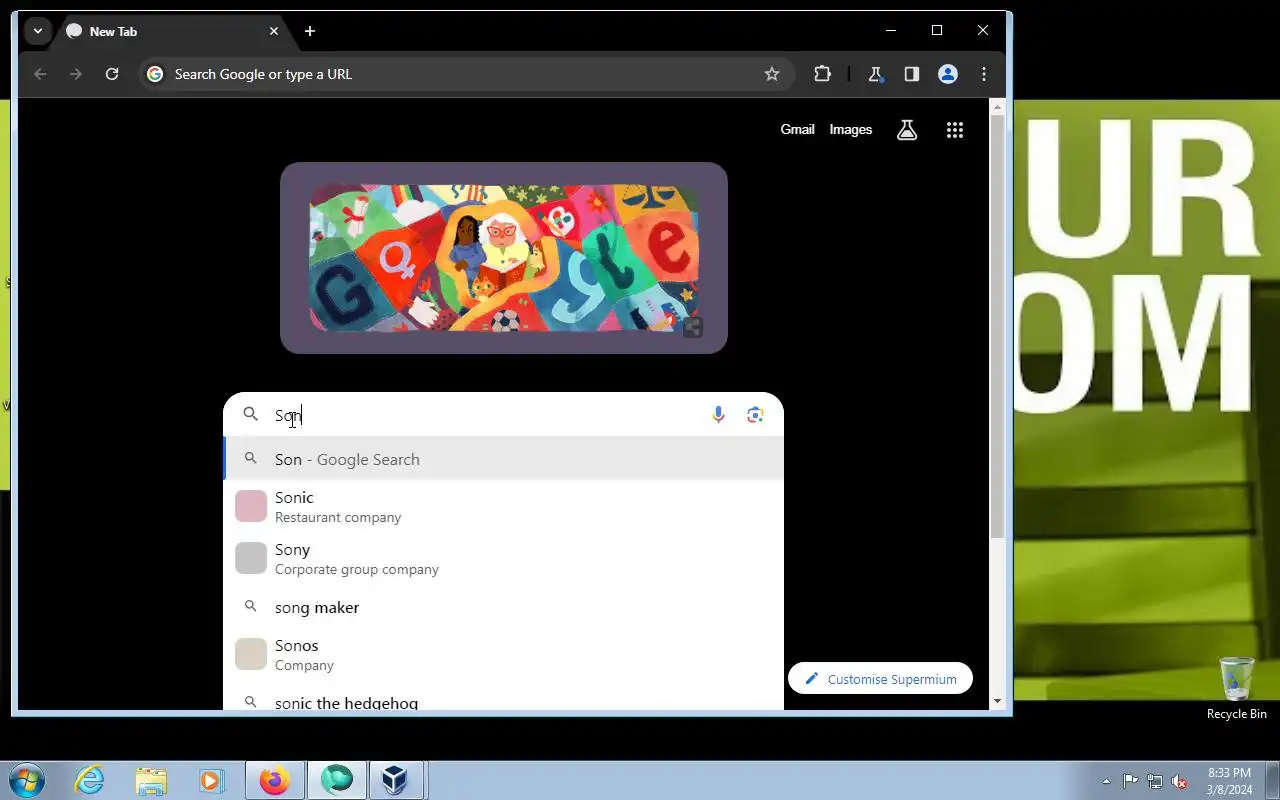Close the New Tab tab

tap(273, 31)
